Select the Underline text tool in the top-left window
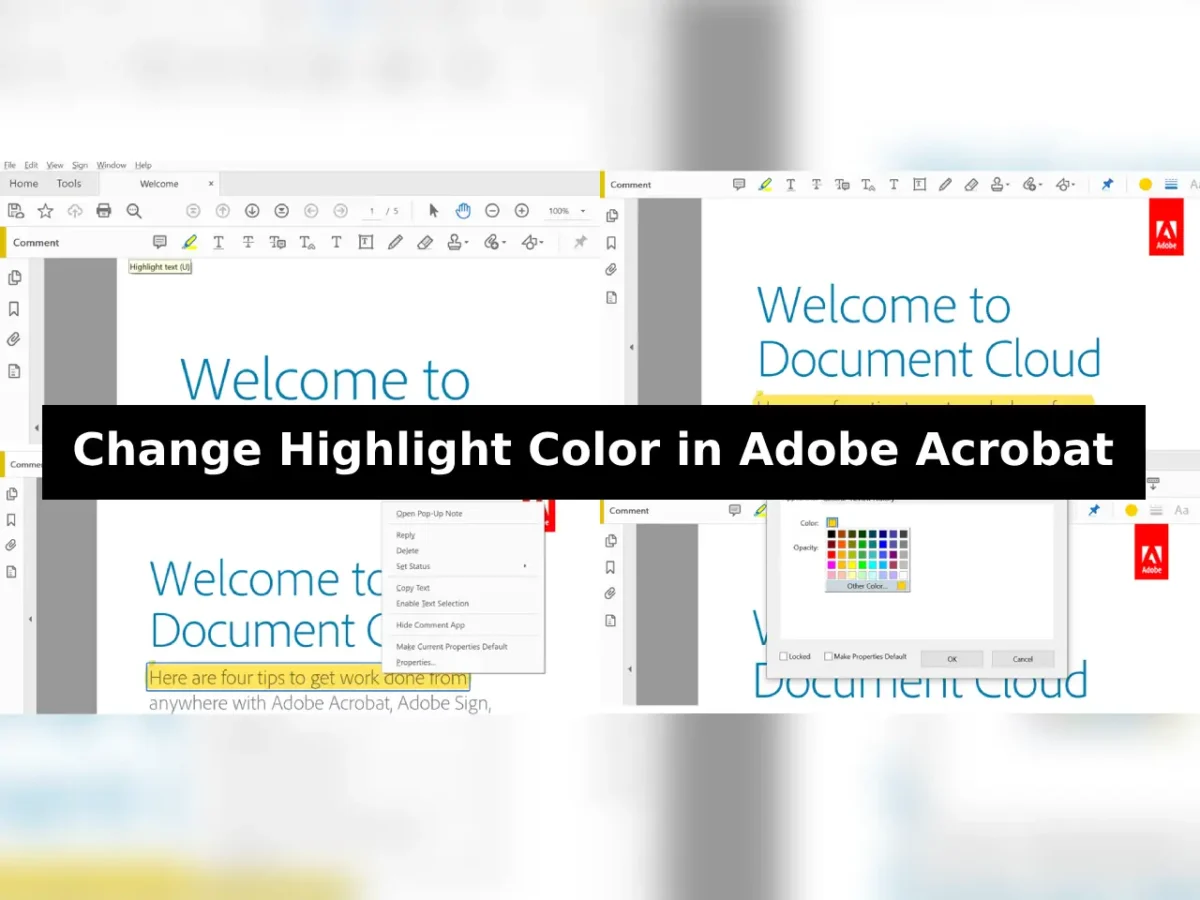Screen dimensions: 1200x900 tap(218, 242)
